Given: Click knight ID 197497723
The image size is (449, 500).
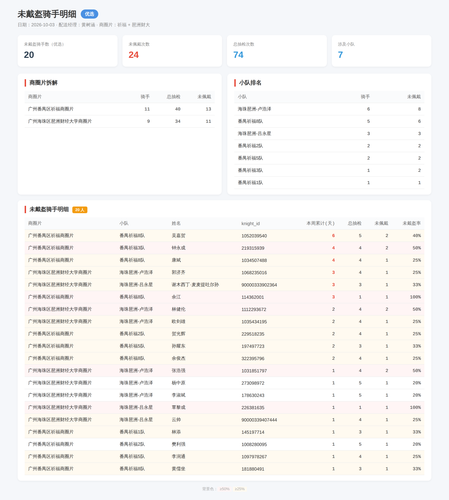Looking at the screenshot, I should (x=253, y=346).
